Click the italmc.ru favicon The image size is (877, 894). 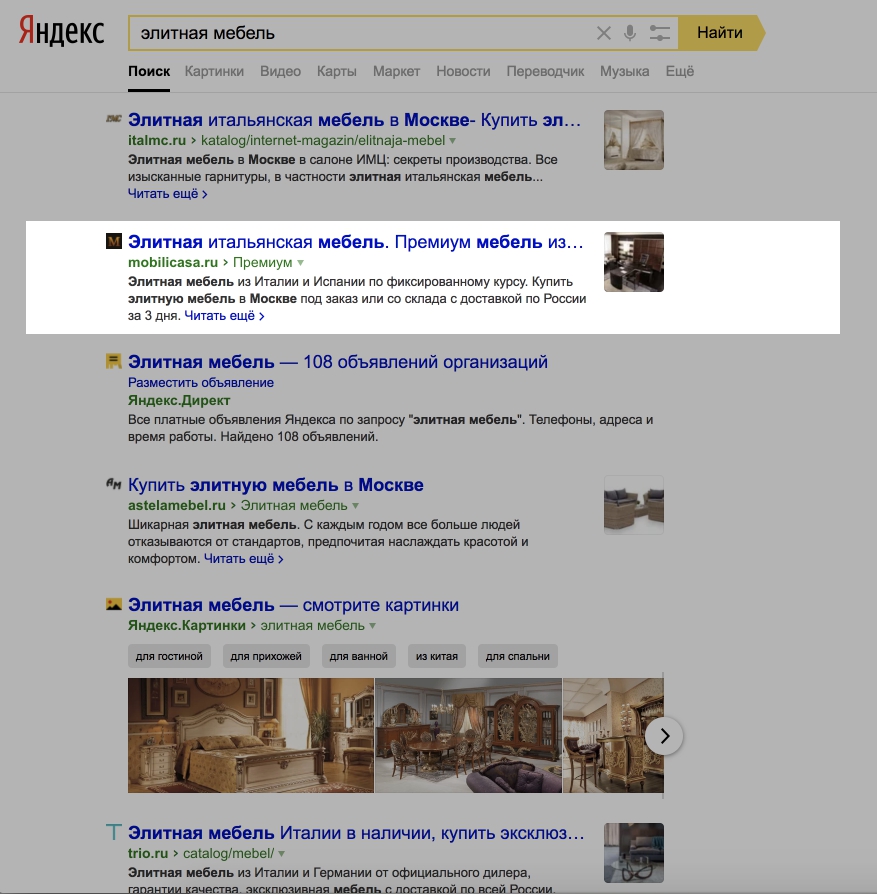point(114,119)
